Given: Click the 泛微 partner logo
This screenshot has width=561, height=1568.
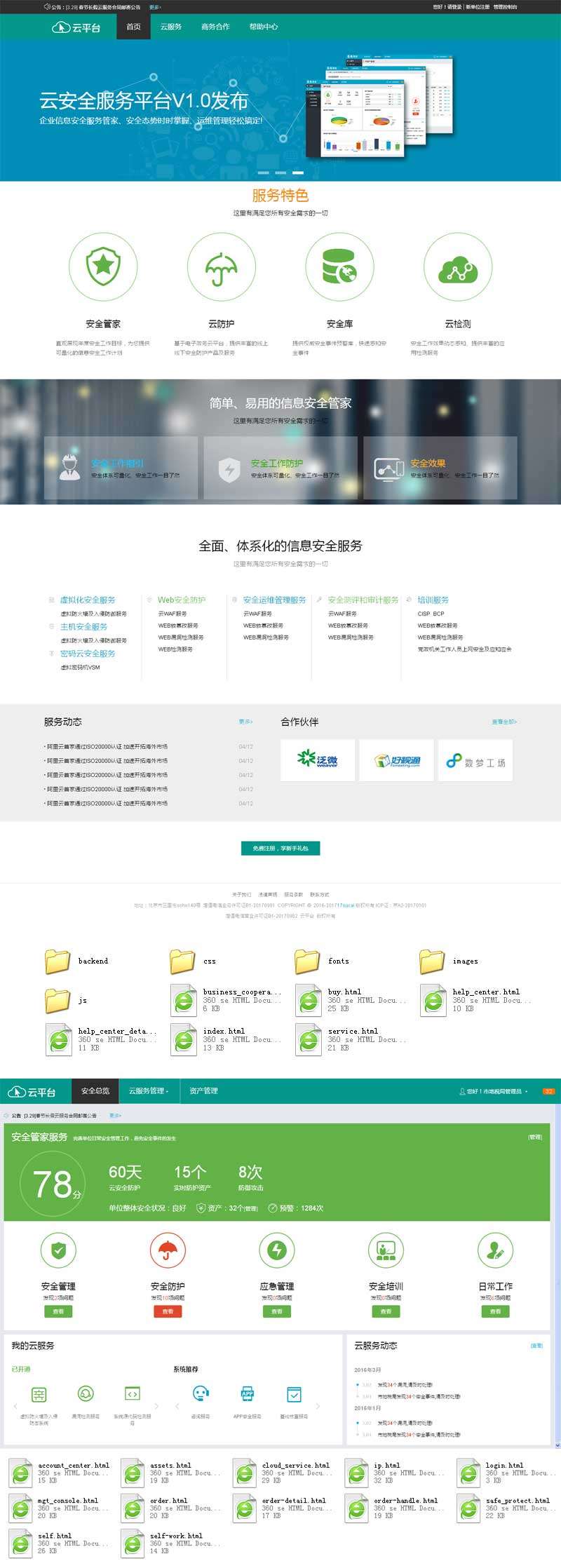Looking at the screenshot, I should coord(318,761).
